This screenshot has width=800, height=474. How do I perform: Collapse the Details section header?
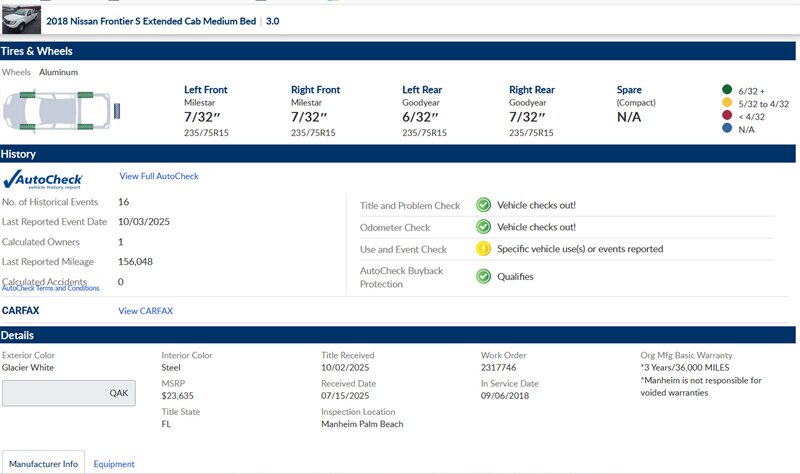pyautogui.click(x=398, y=335)
